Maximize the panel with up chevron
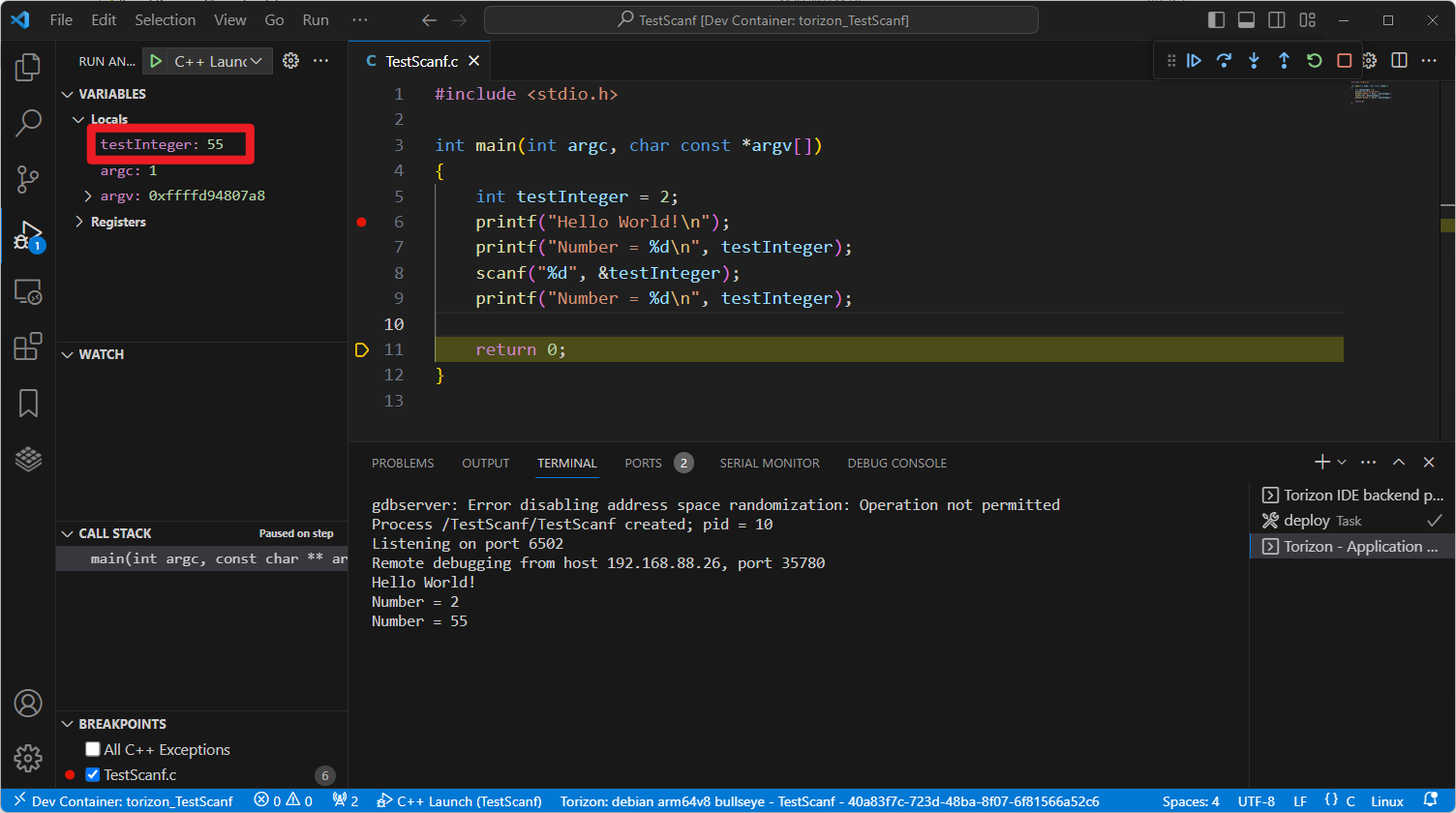Image resolution: width=1456 pixels, height=813 pixels. [x=1398, y=463]
